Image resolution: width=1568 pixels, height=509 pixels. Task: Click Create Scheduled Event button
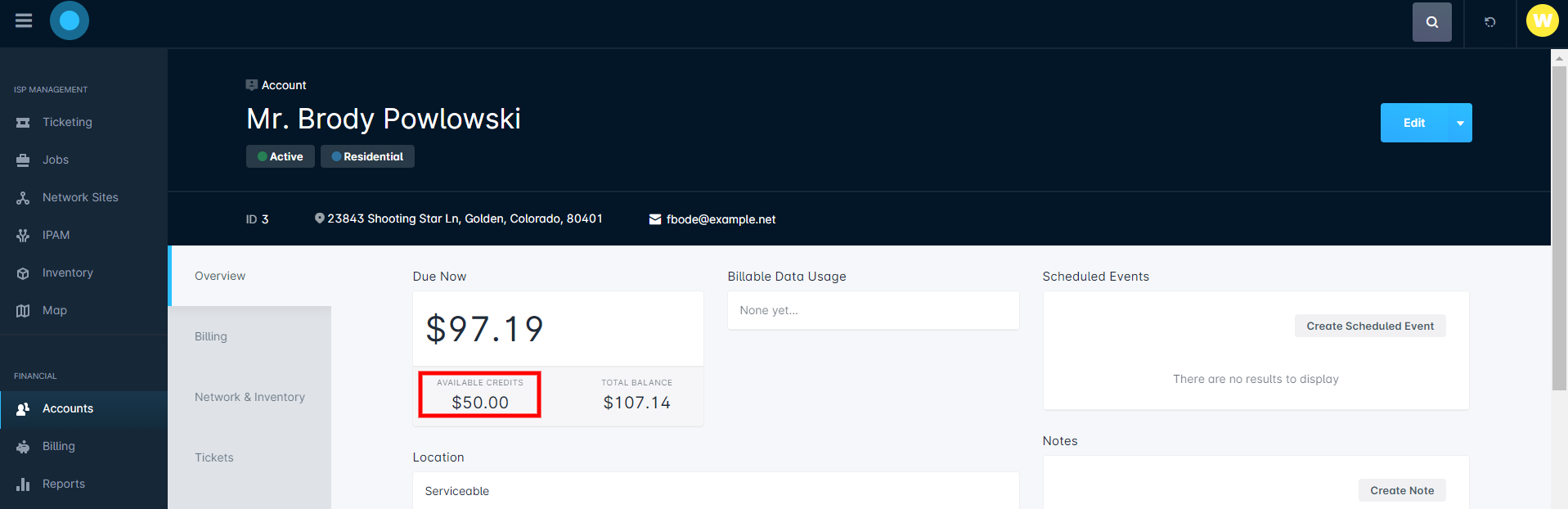pyautogui.click(x=1370, y=326)
